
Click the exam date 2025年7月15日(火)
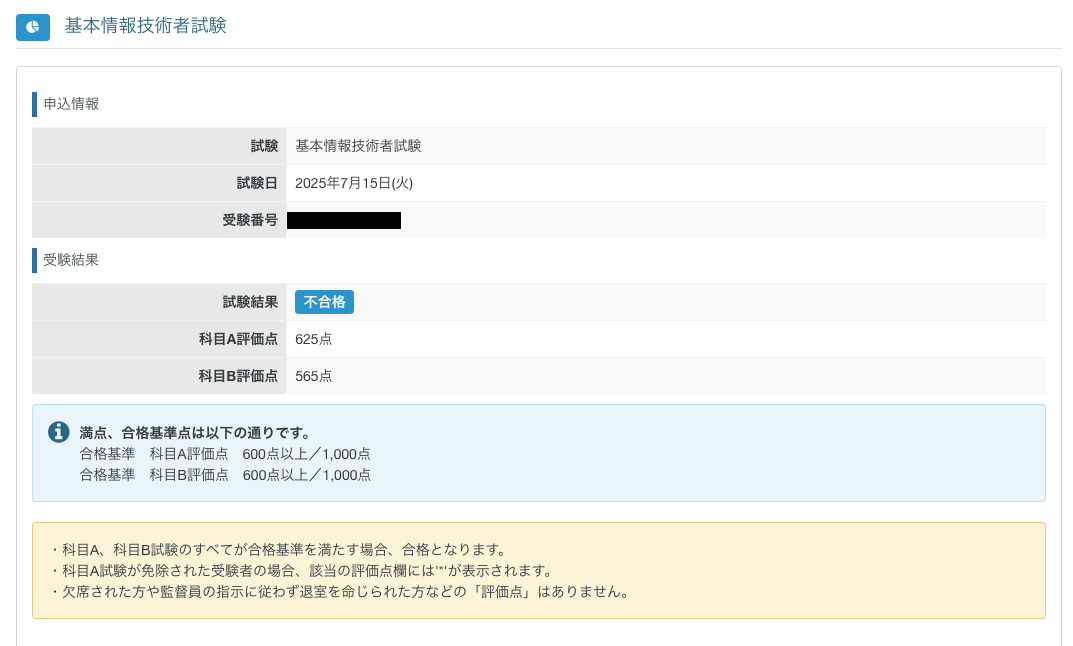coord(354,183)
